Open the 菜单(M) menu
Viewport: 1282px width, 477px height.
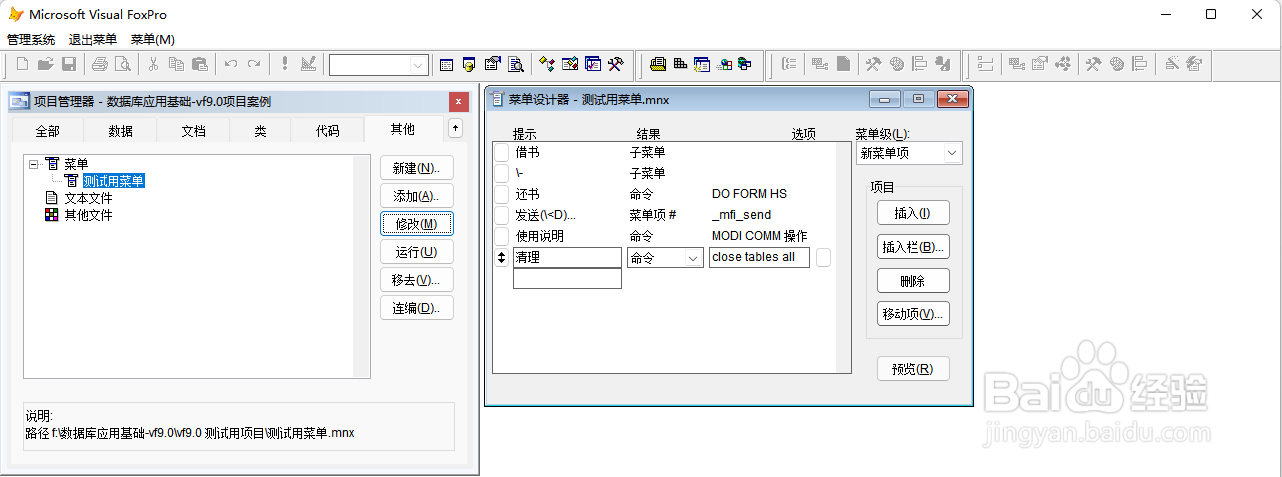(x=153, y=39)
